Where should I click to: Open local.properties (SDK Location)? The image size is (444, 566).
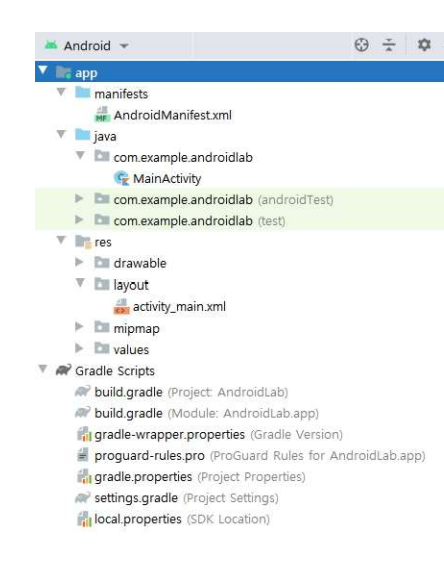[182, 519]
